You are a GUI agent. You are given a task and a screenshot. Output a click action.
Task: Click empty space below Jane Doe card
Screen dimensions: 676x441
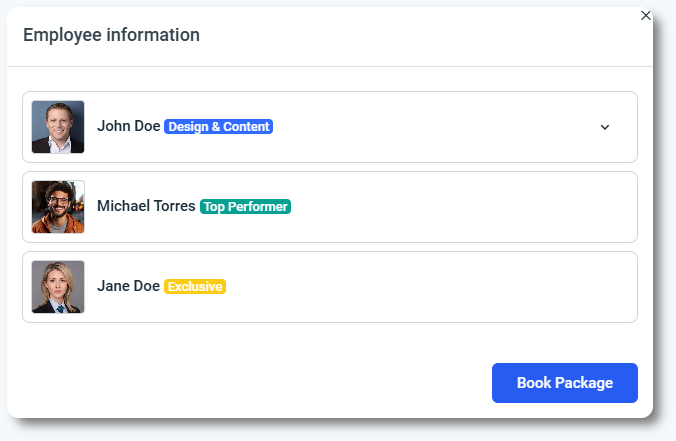pos(330,340)
